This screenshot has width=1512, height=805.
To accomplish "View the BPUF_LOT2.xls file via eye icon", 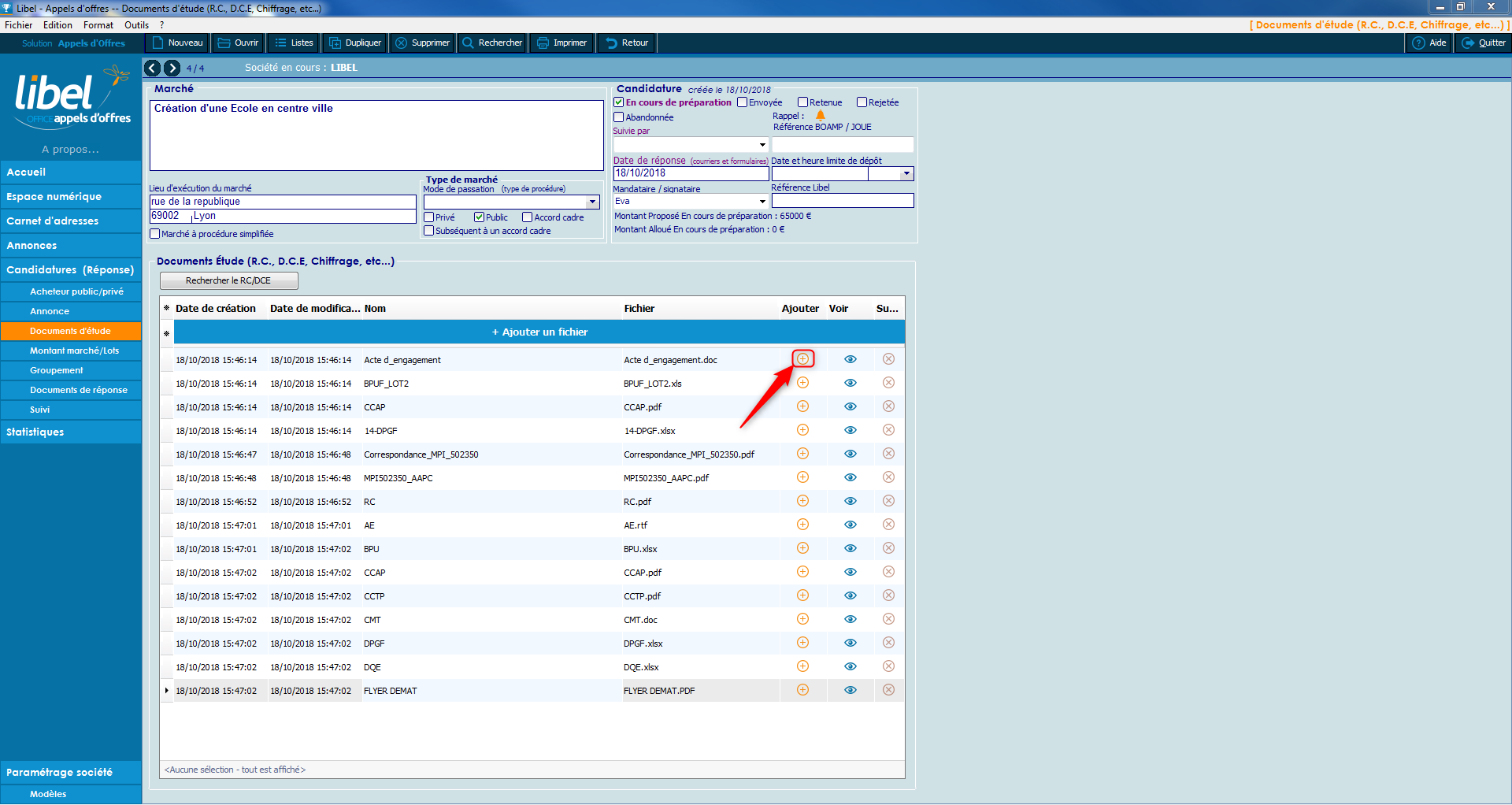I will pos(850,383).
